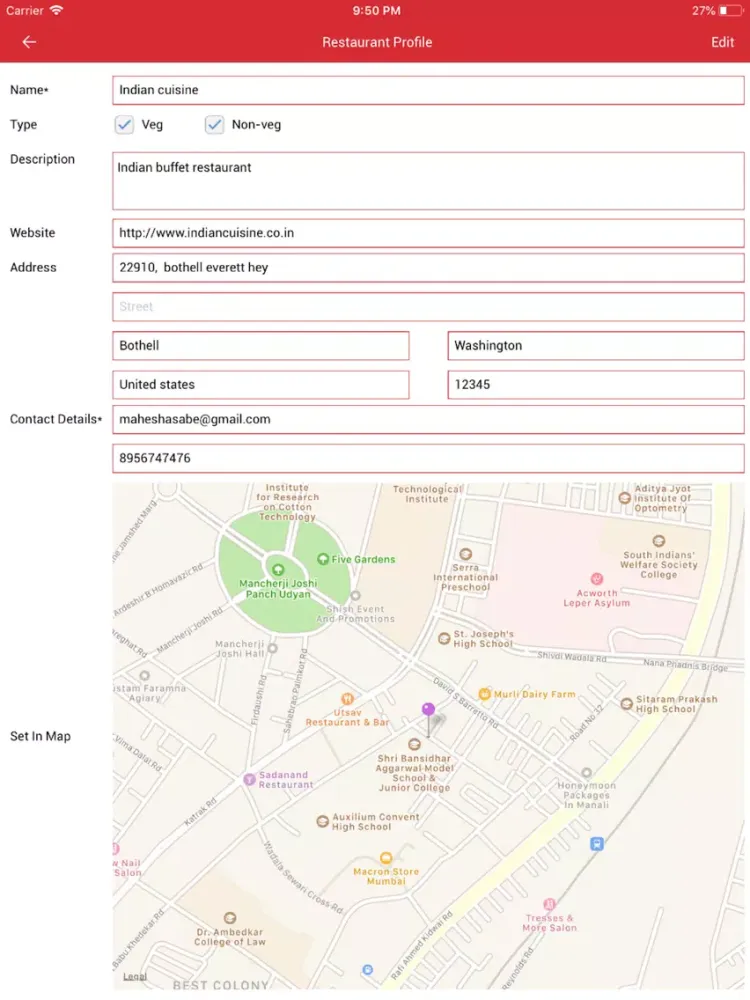Tap Utsav Restaurant & Bar icon
Viewport: 750px width, 1000px height.
(x=347, y=700)
